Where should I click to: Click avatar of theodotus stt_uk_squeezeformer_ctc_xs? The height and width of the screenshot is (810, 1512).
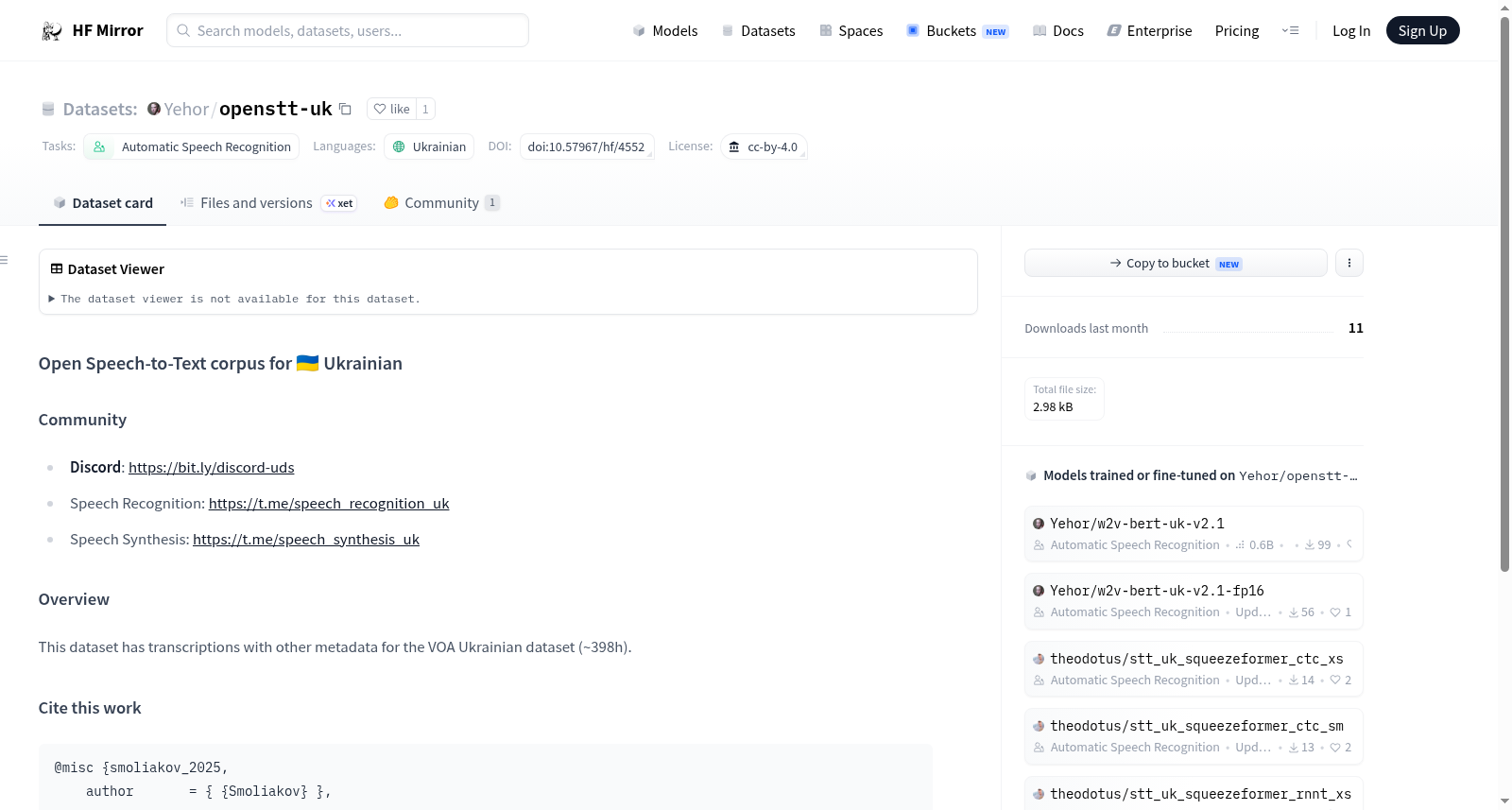(x=1039, y=659)
